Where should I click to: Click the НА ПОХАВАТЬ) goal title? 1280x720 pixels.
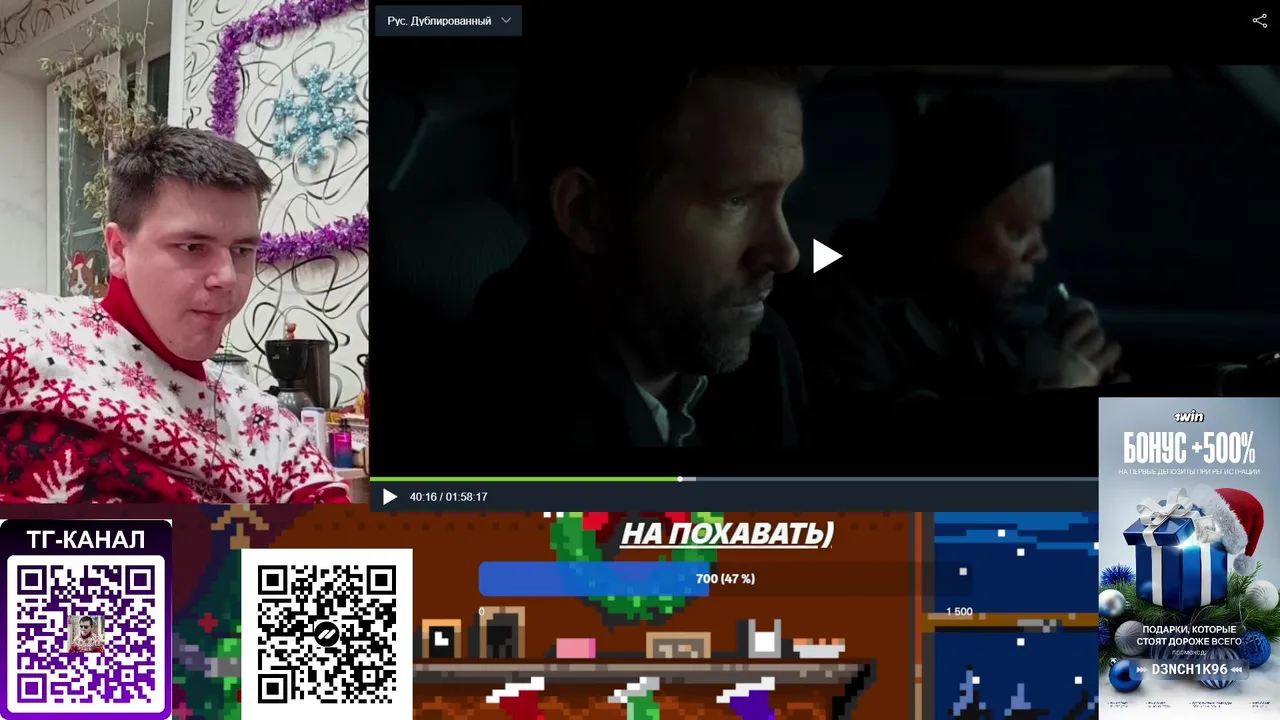point(727,534)
